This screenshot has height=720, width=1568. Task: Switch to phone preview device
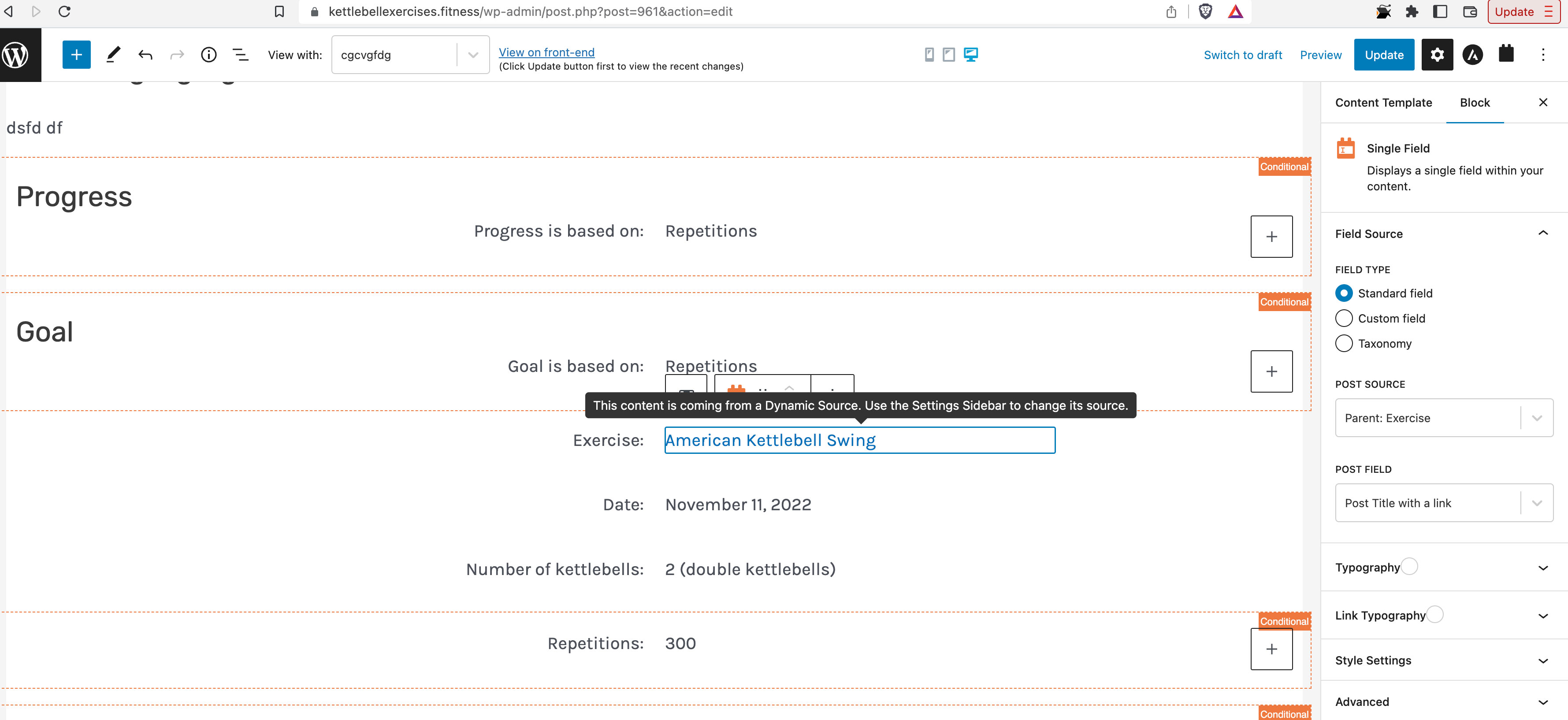pos(929,55)
